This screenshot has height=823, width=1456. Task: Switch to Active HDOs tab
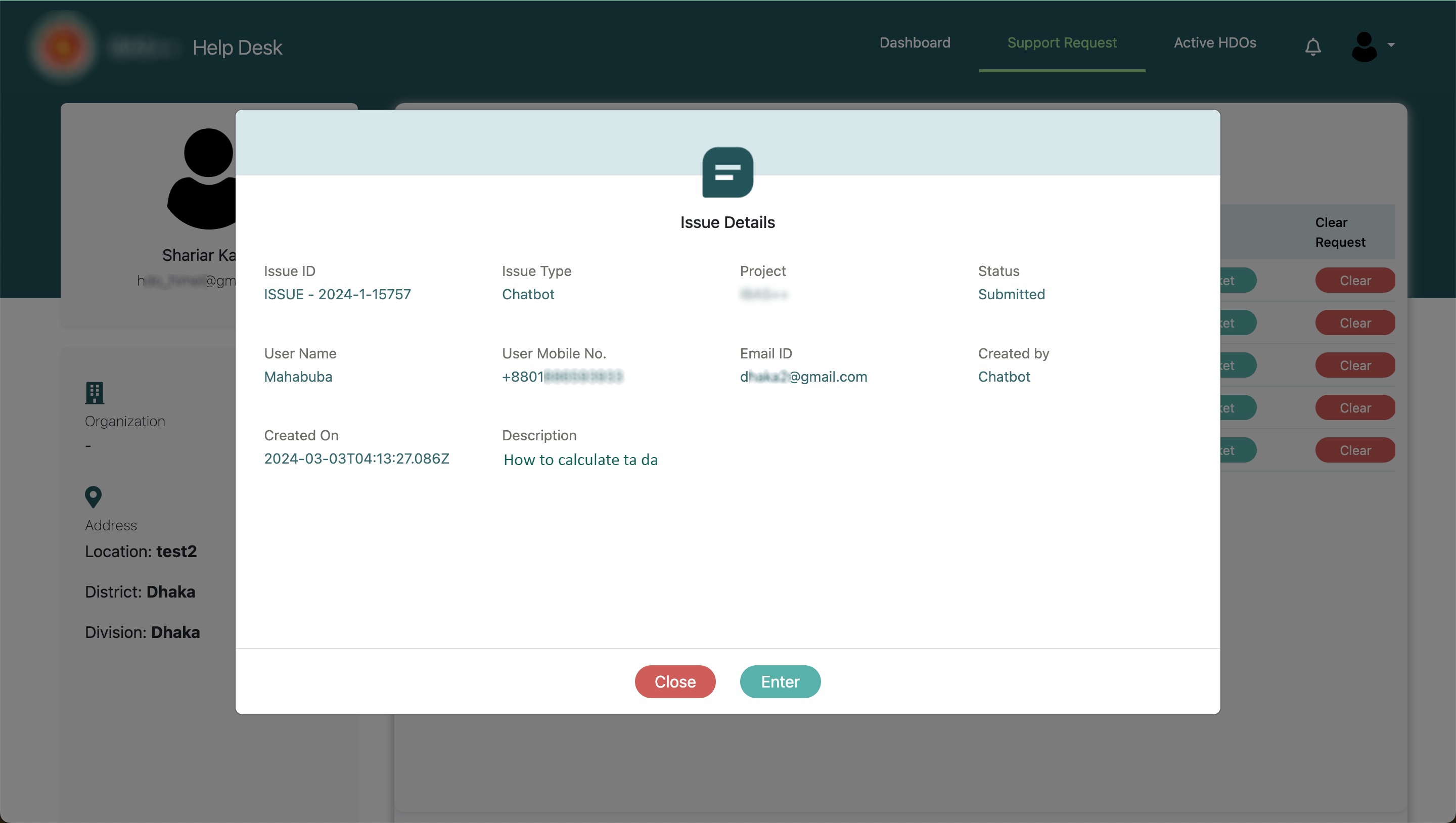1215,43
